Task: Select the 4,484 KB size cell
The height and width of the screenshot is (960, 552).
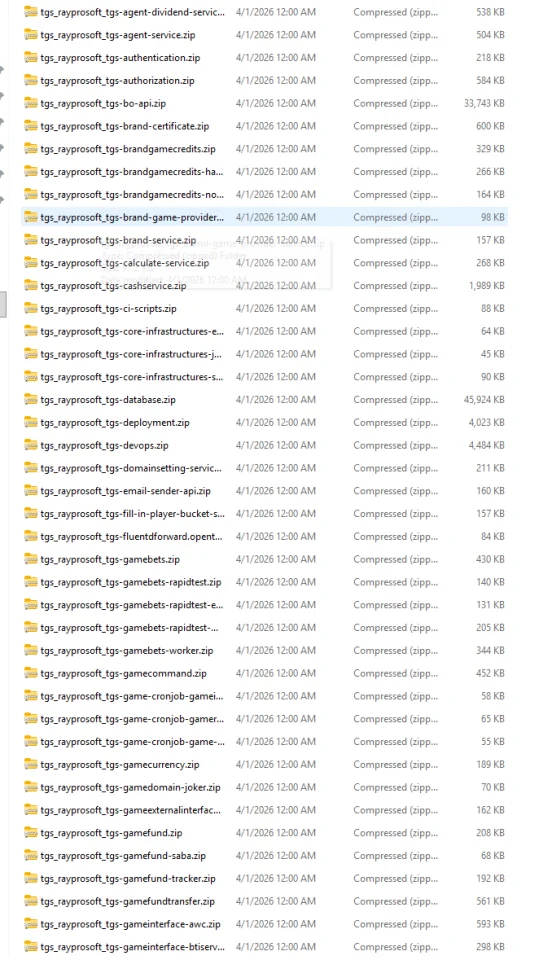Action: [487, 445]
